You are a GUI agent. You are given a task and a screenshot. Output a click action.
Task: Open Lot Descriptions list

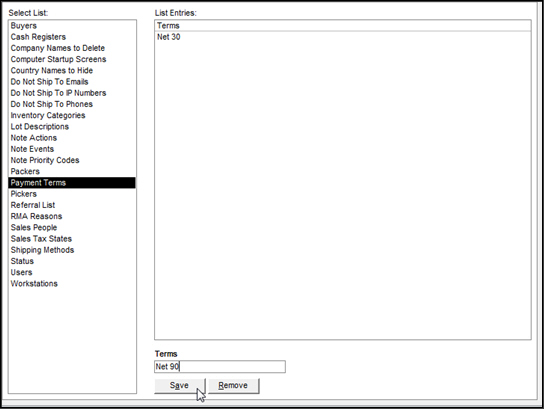(x=72, y=127)
